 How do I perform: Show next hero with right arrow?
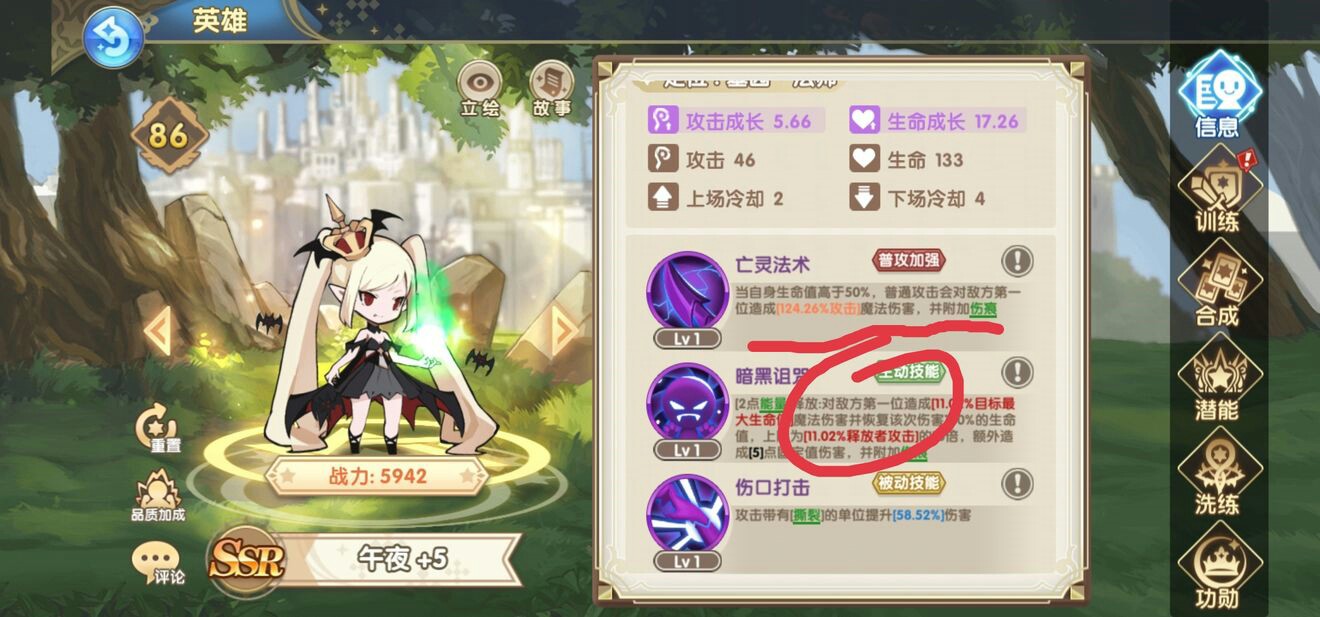566,329
